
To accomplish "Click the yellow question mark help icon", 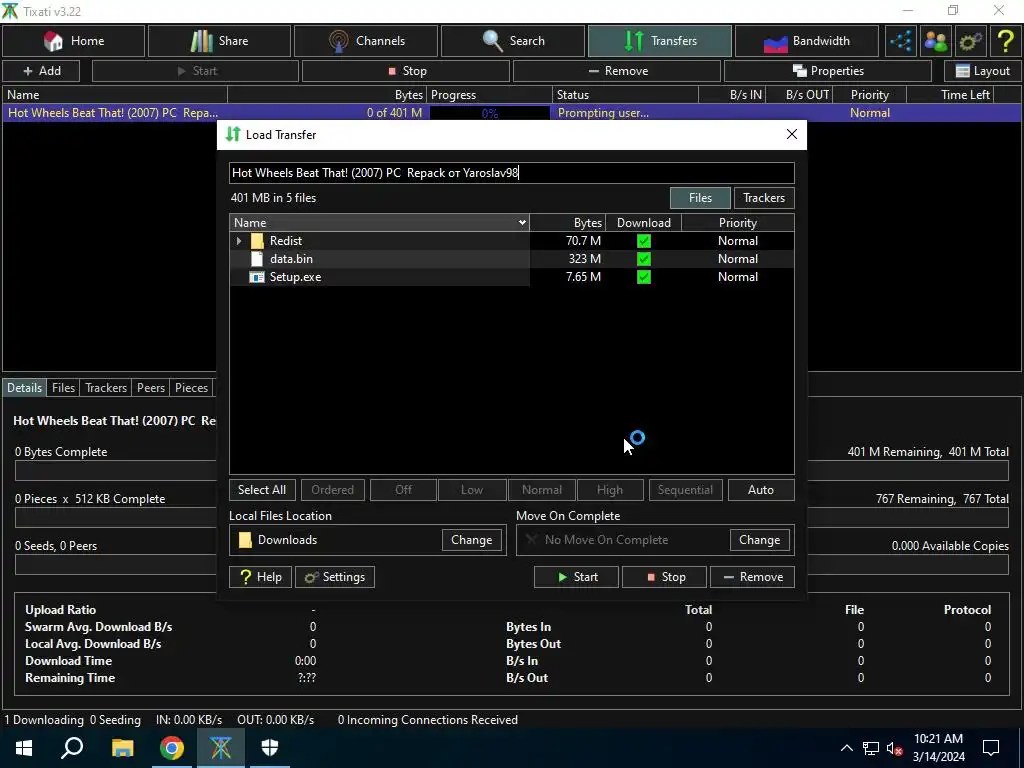I will (1005, 41).
